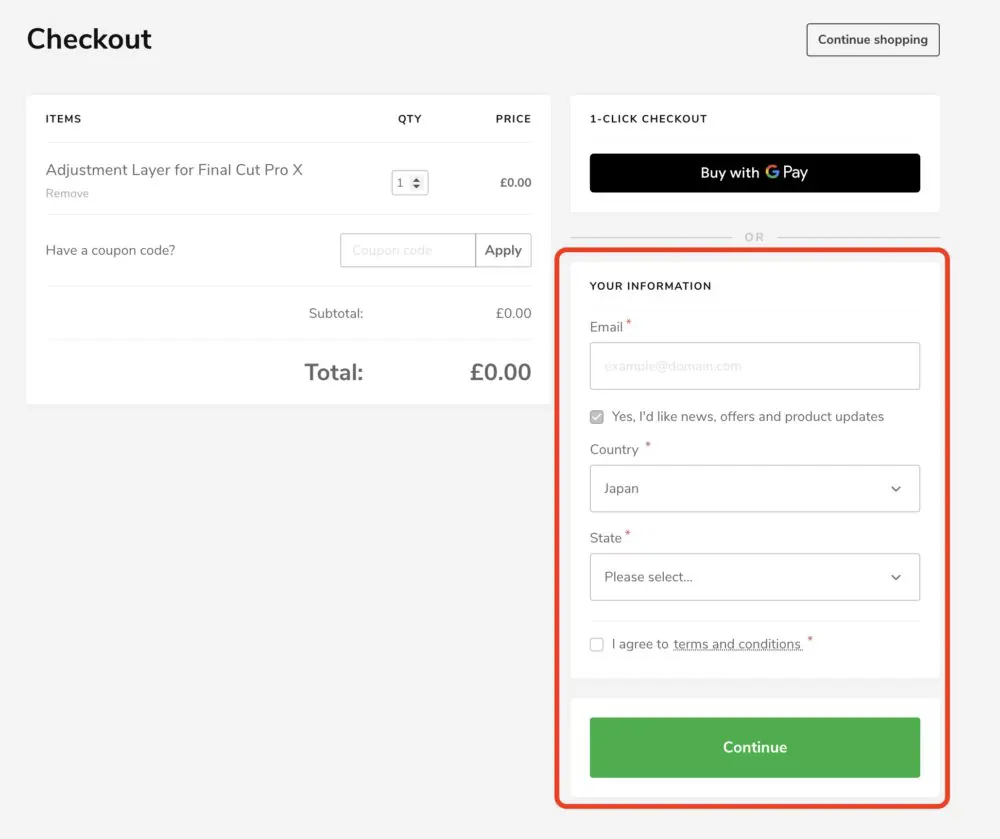Click the quantity field showing 1
This screenshot has height=839, width=1000.
(402, 183)
